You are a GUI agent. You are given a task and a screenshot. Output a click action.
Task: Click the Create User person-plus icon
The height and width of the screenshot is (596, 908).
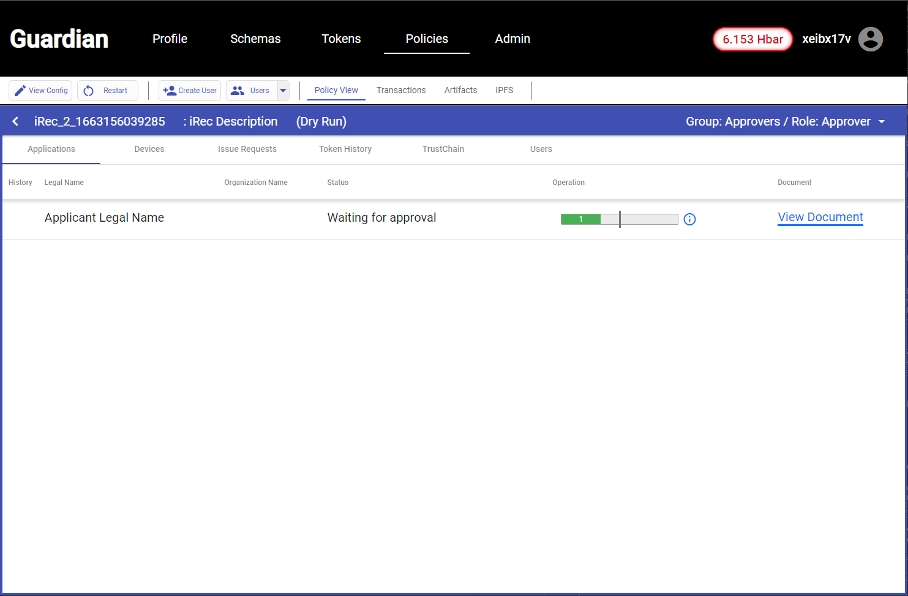coord(169,91)
